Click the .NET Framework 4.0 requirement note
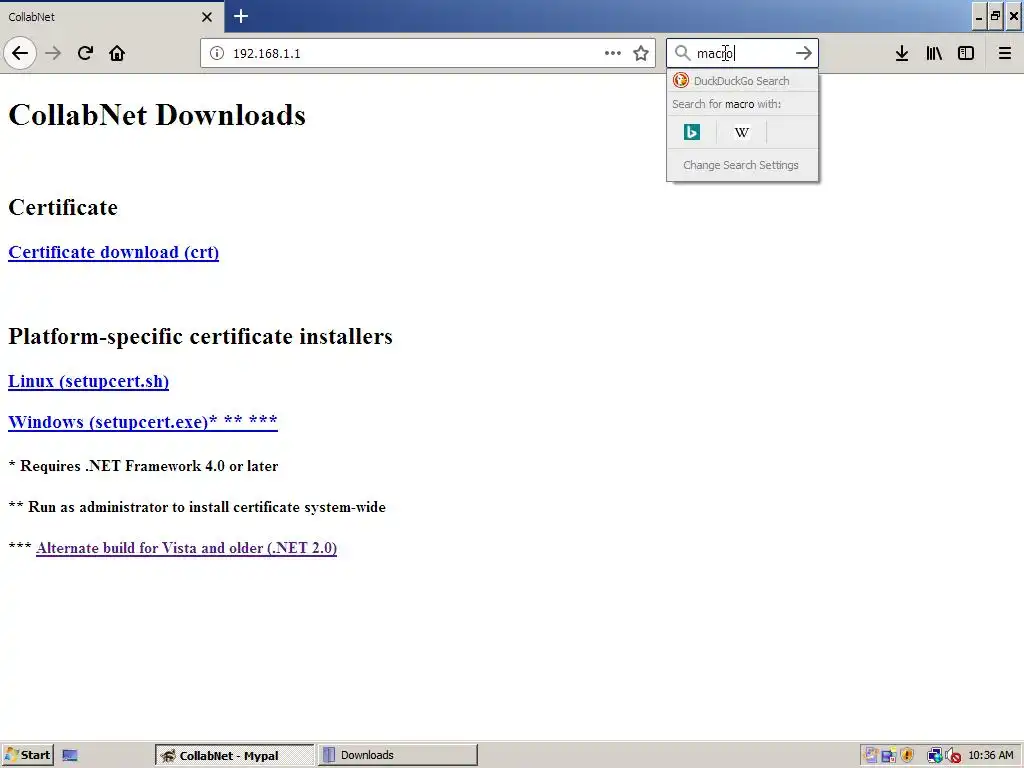1024x768 pixels. pos(143,466)
